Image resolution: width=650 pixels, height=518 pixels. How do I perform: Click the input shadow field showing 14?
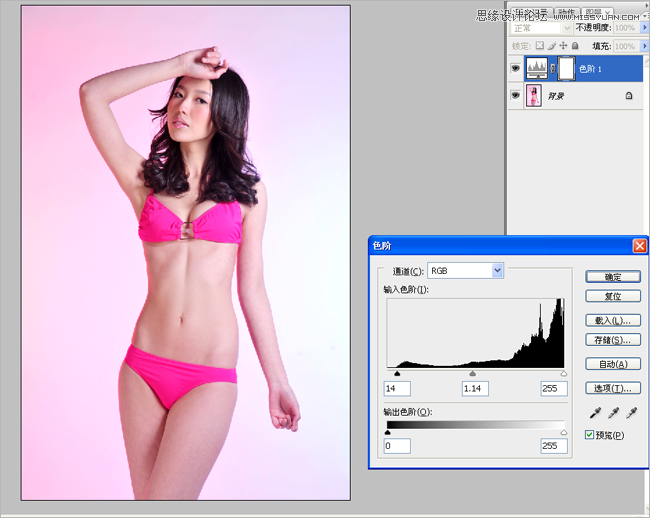397,389
